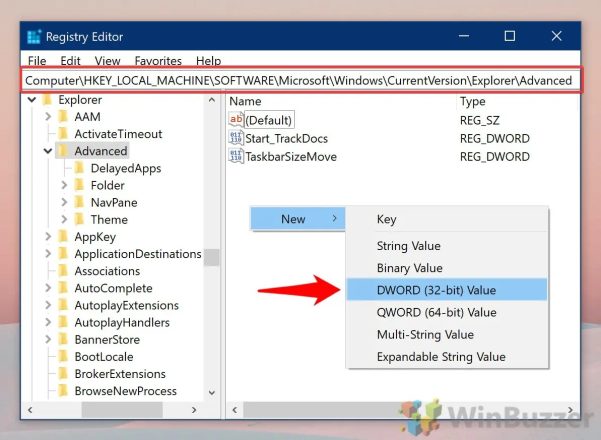Screen dimensions: 601x440
Task: Click the Theme folder icon
Action: (x=79, y=219)
